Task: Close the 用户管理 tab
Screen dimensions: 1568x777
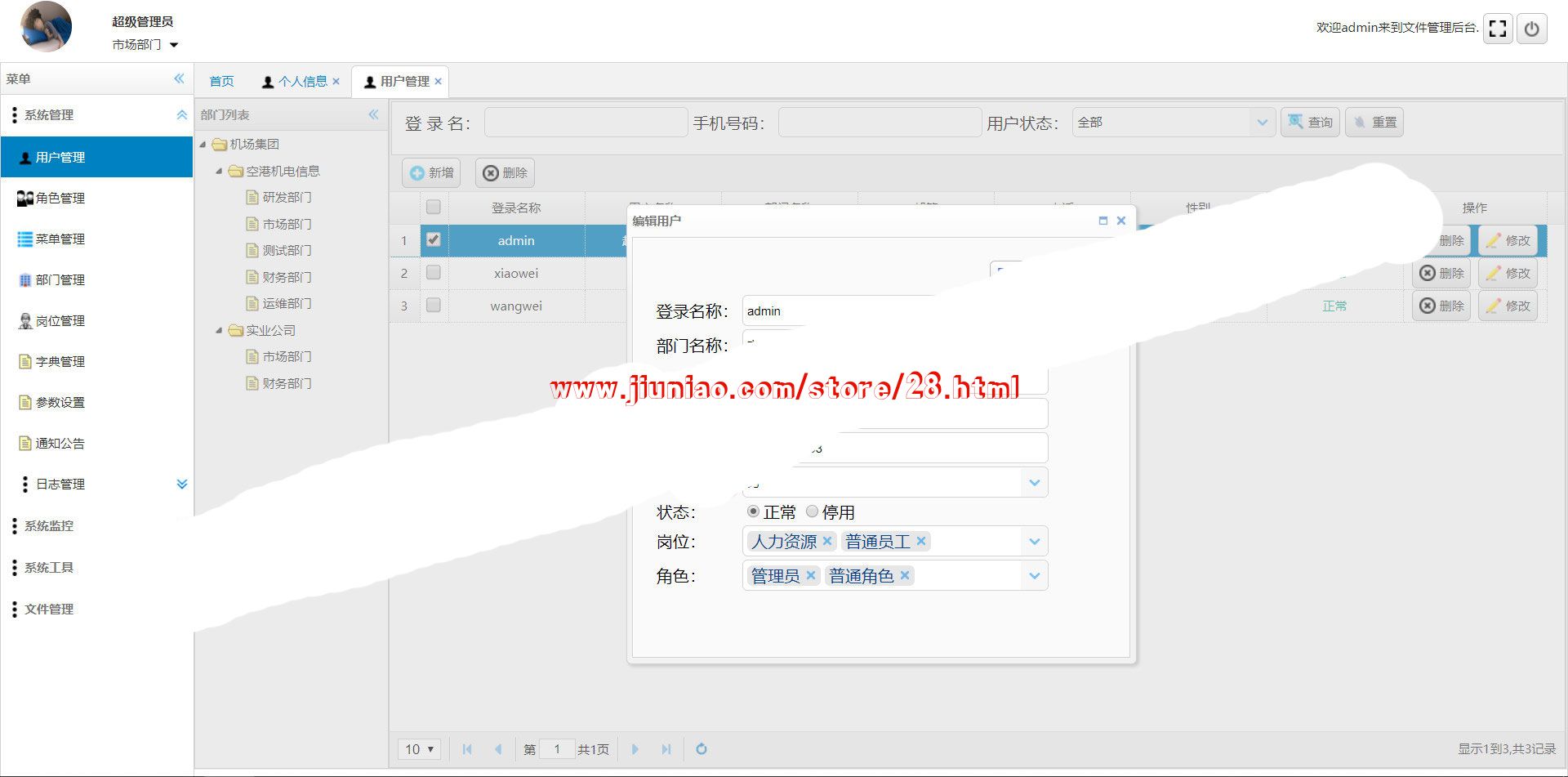Action: coord(438,81)
